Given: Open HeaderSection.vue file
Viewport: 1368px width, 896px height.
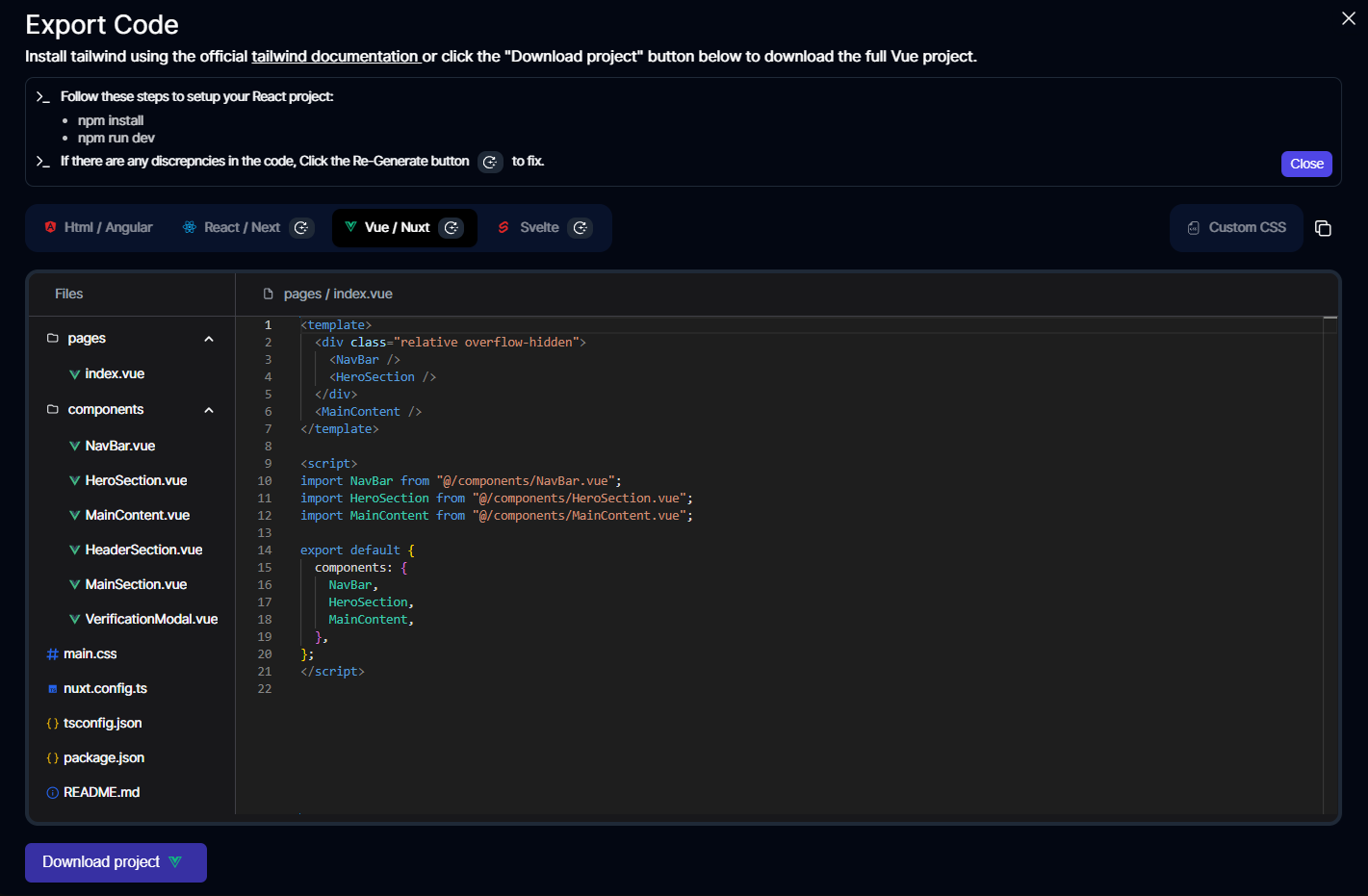Looking at the screenshot, I should [143, 550].
